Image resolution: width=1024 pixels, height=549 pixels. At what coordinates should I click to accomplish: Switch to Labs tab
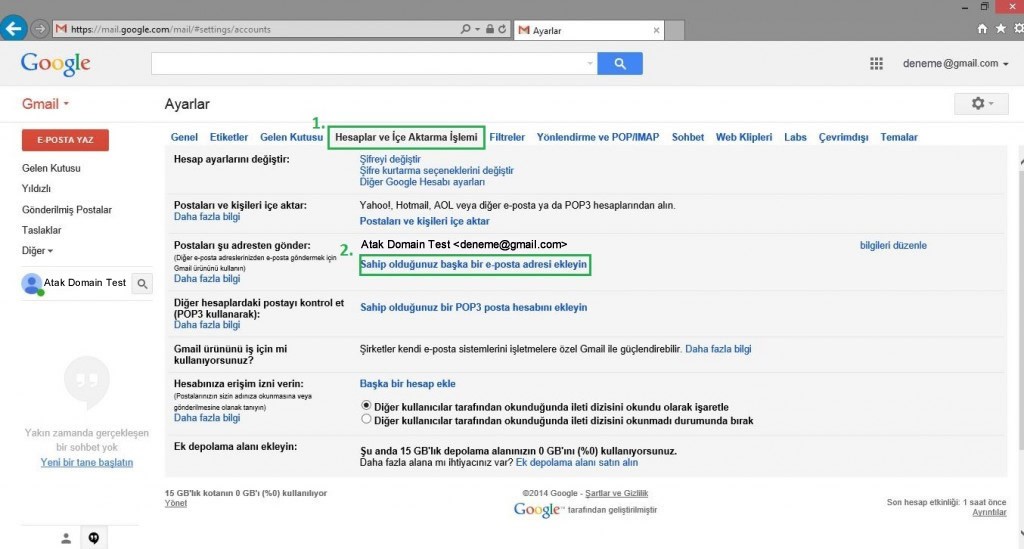(795, 137)
